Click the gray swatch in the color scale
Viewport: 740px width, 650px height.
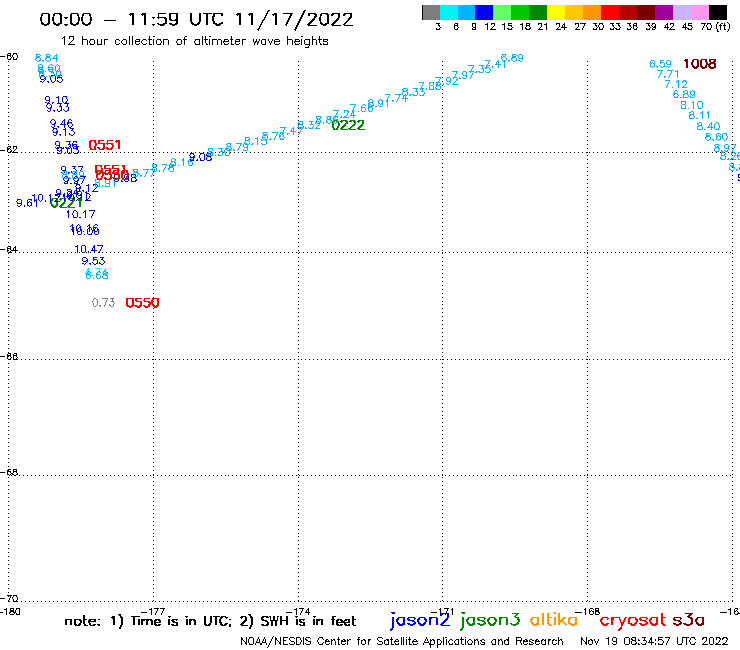pyautogui.click(x=431, y=12)
